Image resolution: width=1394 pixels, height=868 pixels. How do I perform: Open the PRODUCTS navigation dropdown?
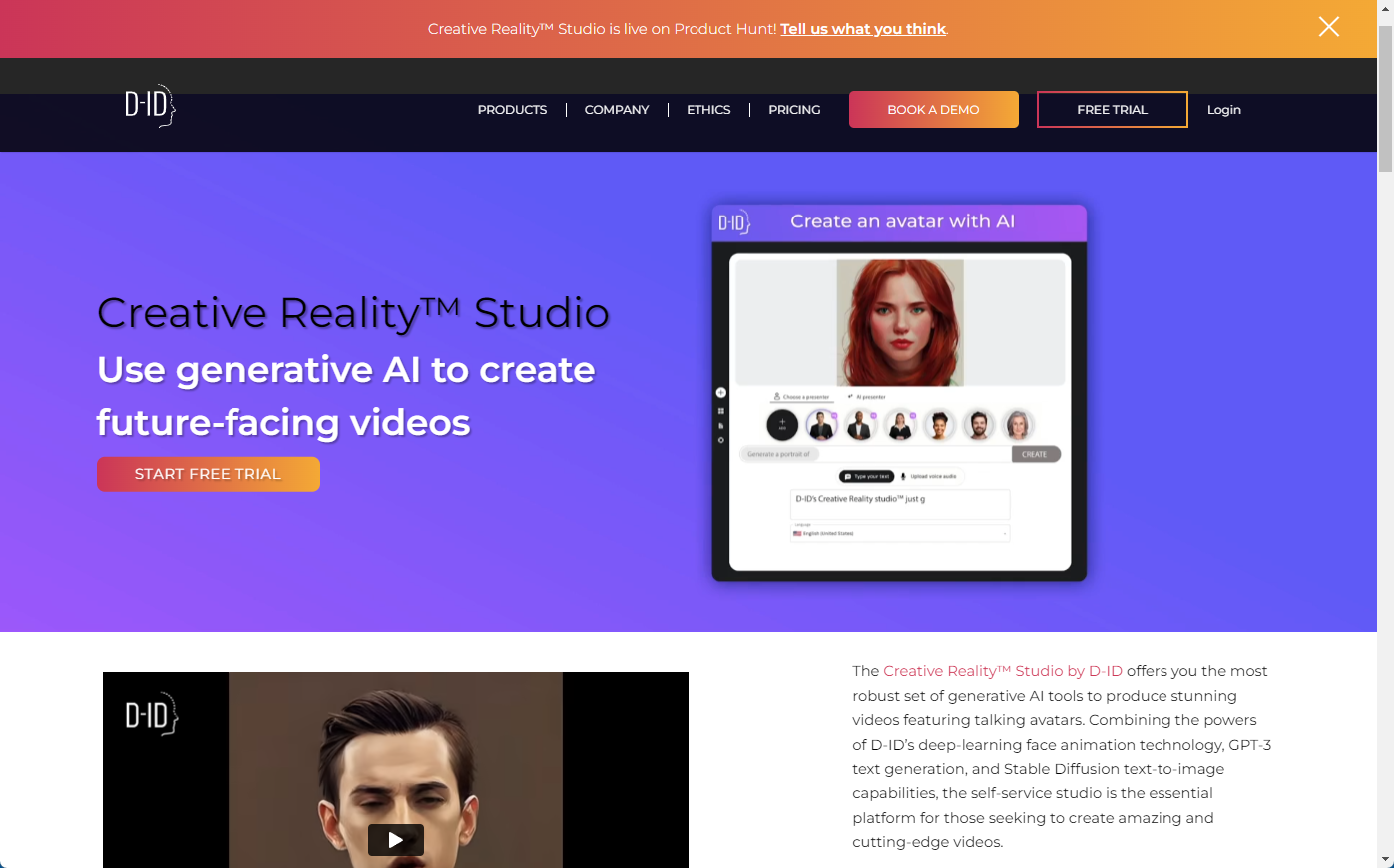(x=512, y=109)
